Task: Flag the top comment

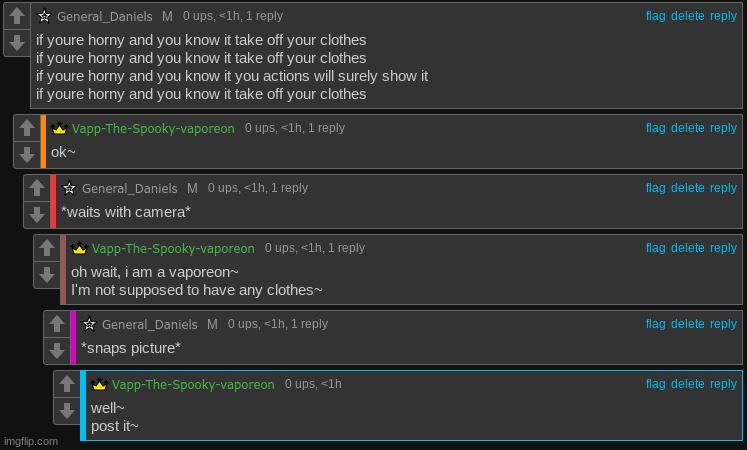Action: [656, 16]
